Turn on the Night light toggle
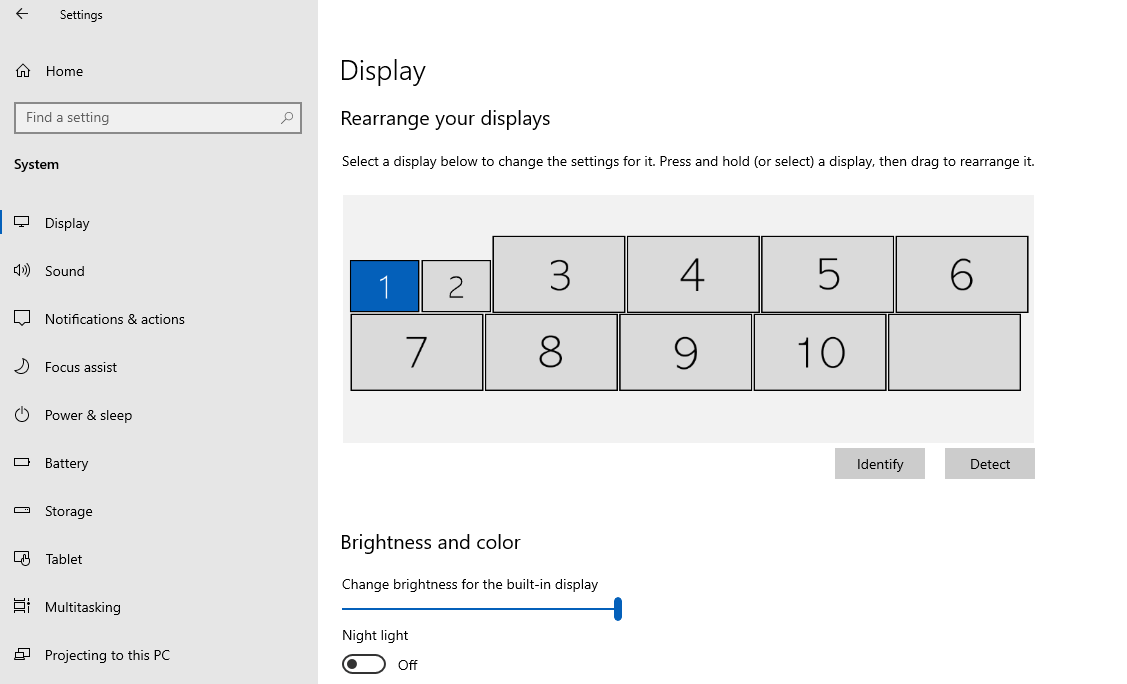 click(363, 663)
